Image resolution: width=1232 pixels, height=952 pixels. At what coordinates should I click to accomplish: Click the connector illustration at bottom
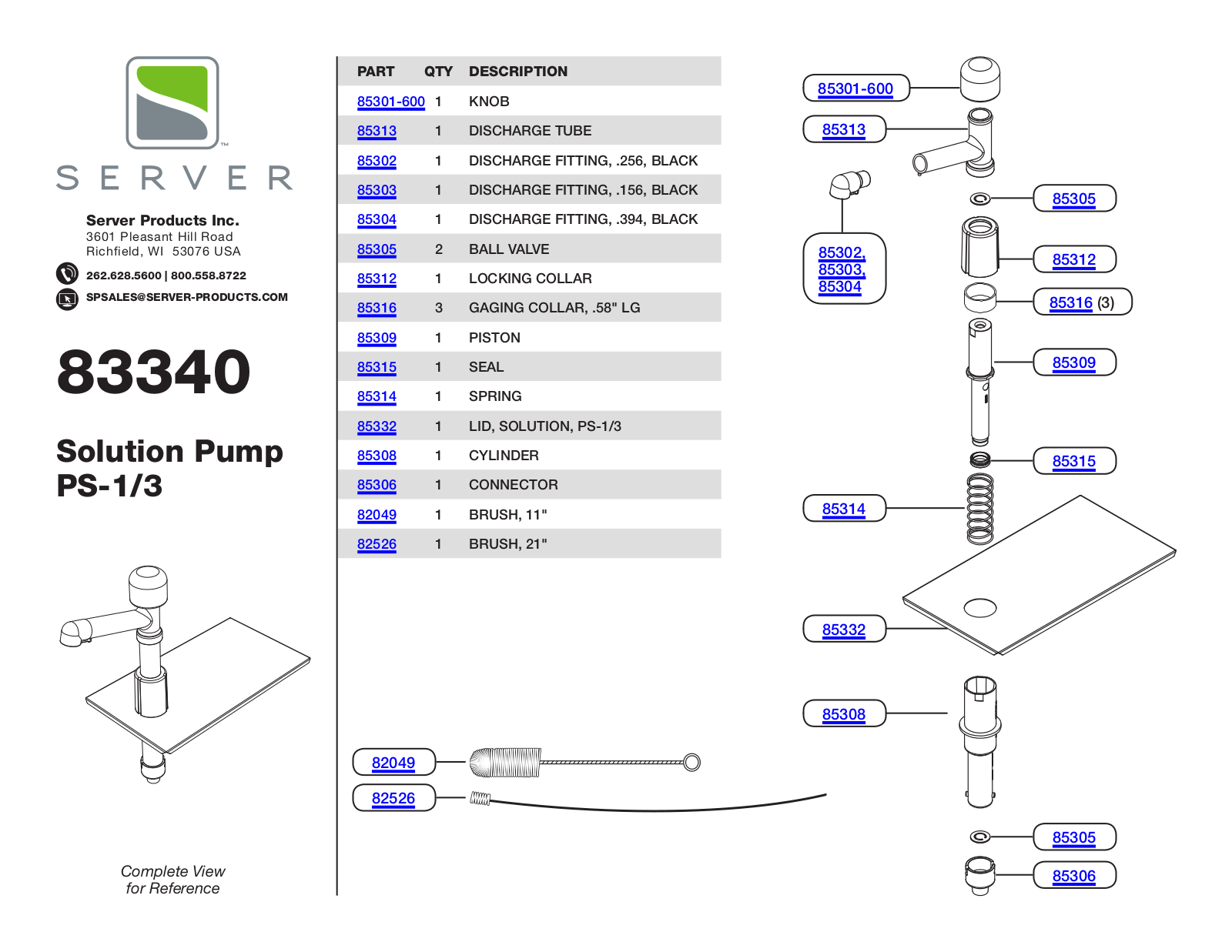click(x=979, y=876)
